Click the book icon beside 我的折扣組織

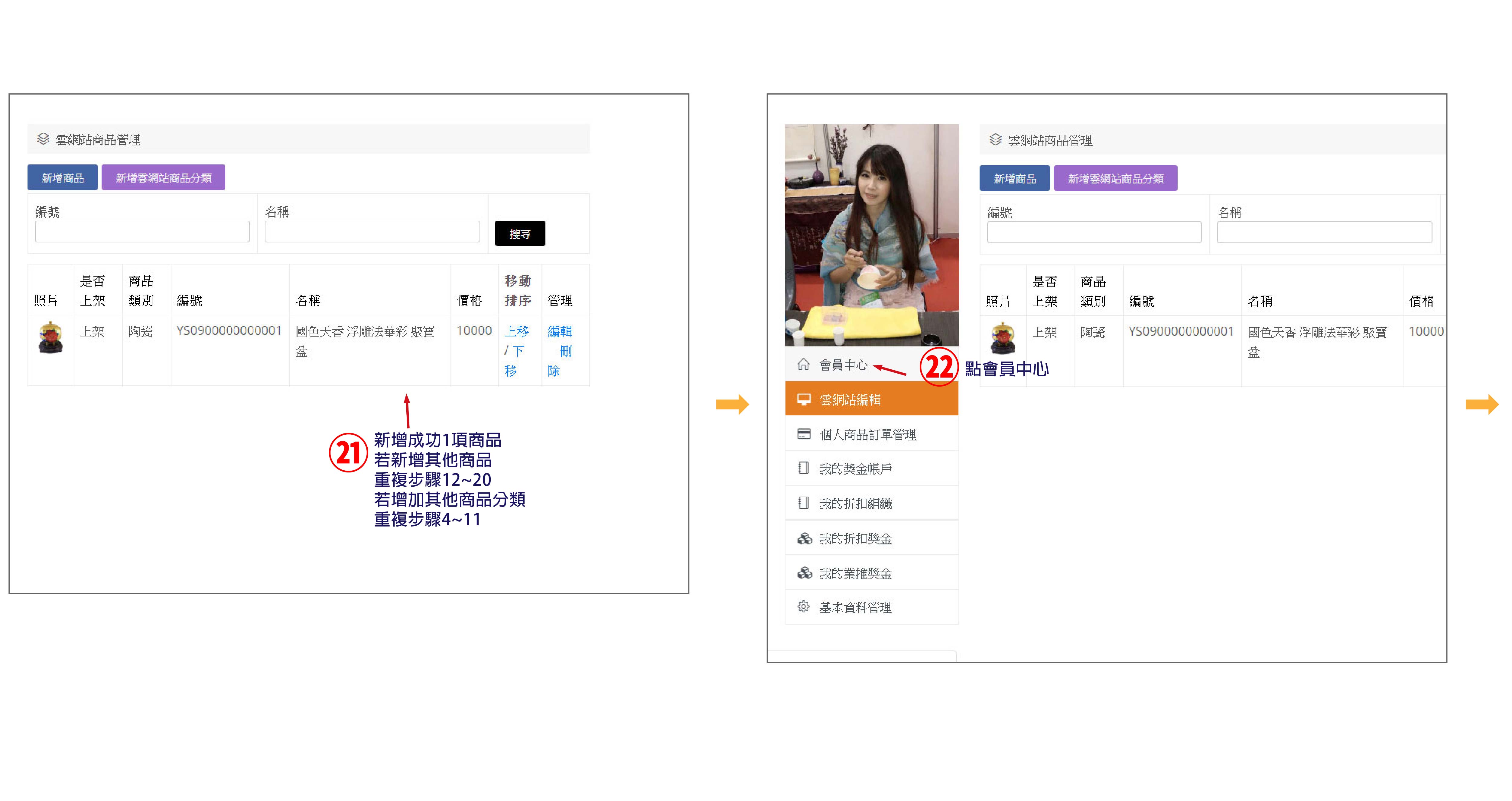[x=804, y=503]
